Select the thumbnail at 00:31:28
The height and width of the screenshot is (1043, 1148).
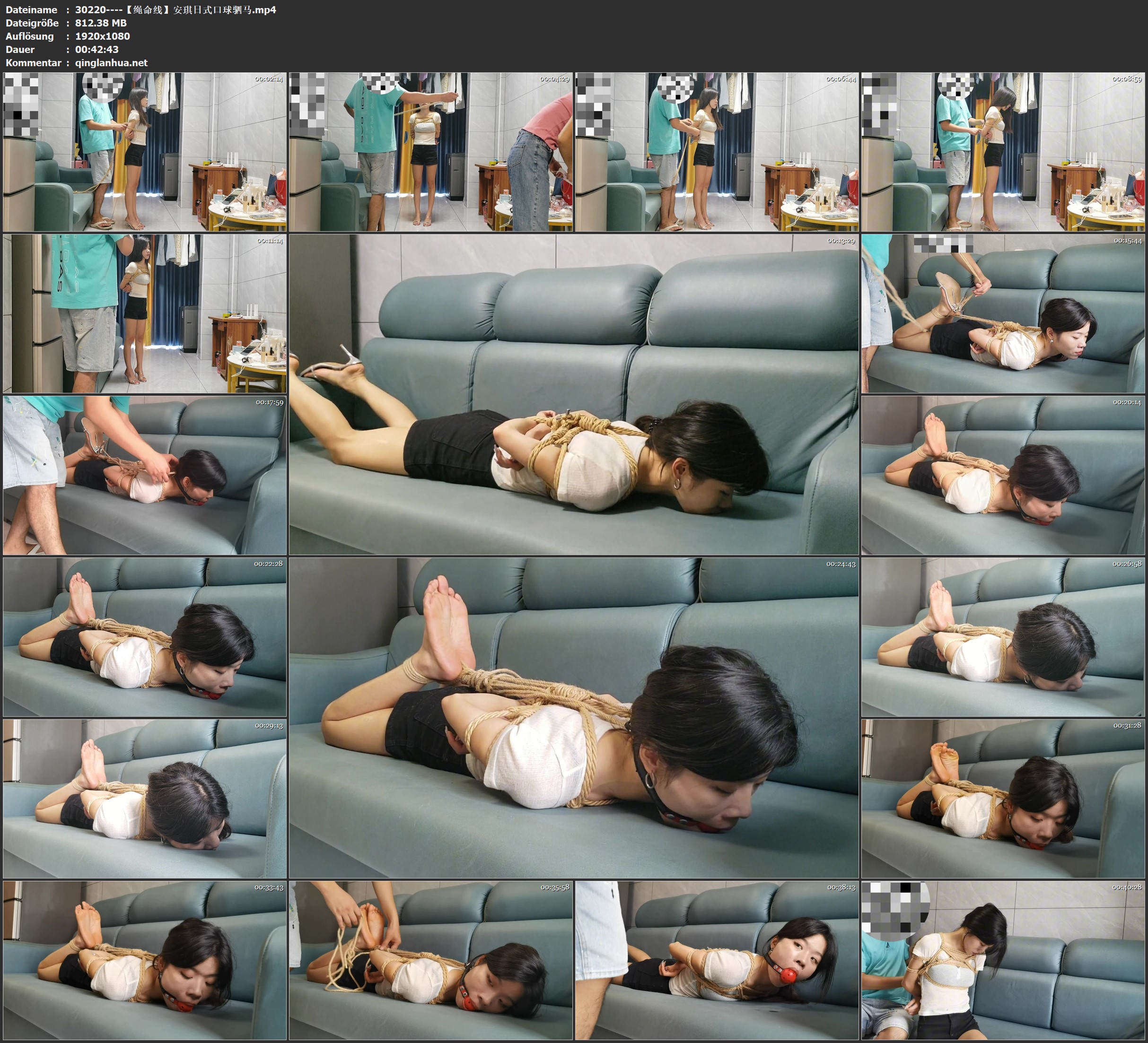click(1003, 798)
